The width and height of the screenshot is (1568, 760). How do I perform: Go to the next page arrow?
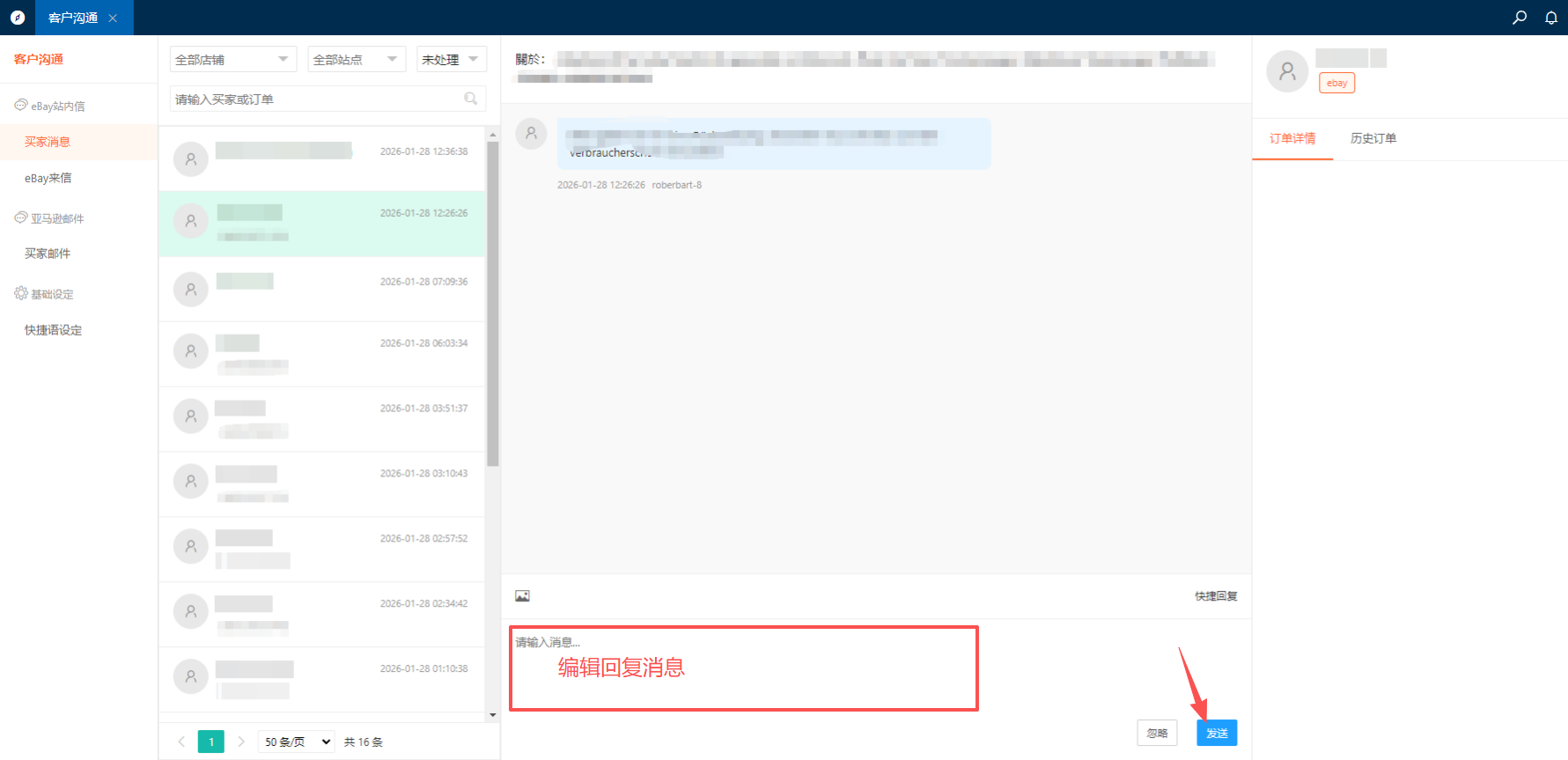[x=241, y=742]
